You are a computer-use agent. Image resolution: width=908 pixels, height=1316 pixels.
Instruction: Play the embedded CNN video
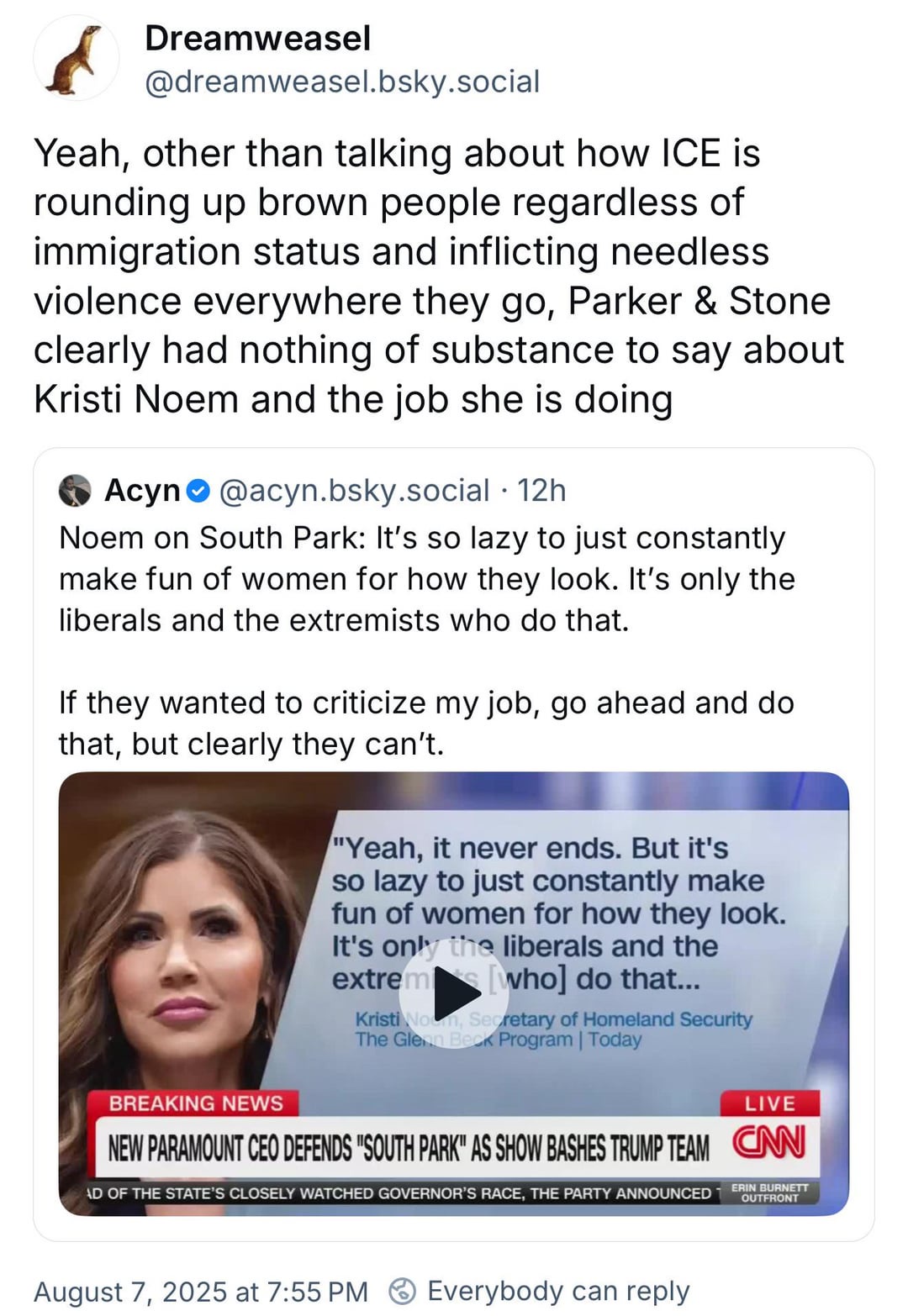[x=453, y=995]
